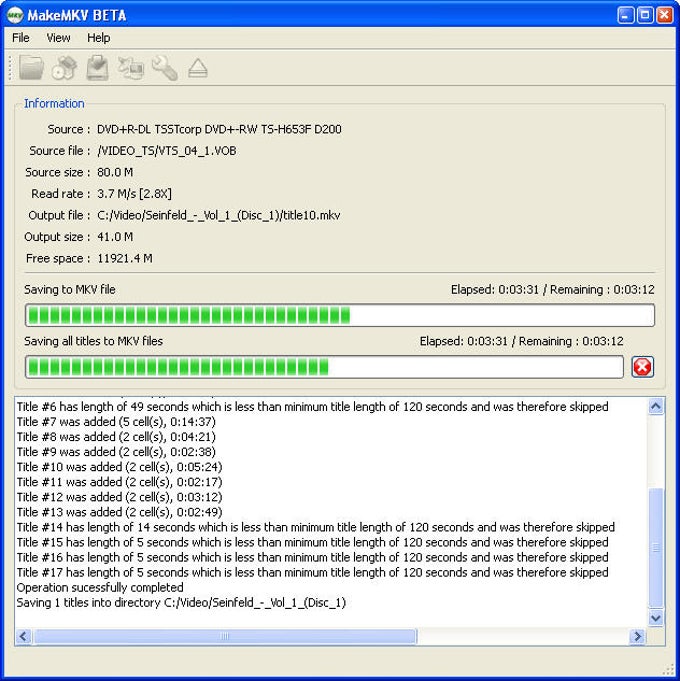Open the File menu
This screenshot has width=680, height=681.
click(x=20, y=38)
